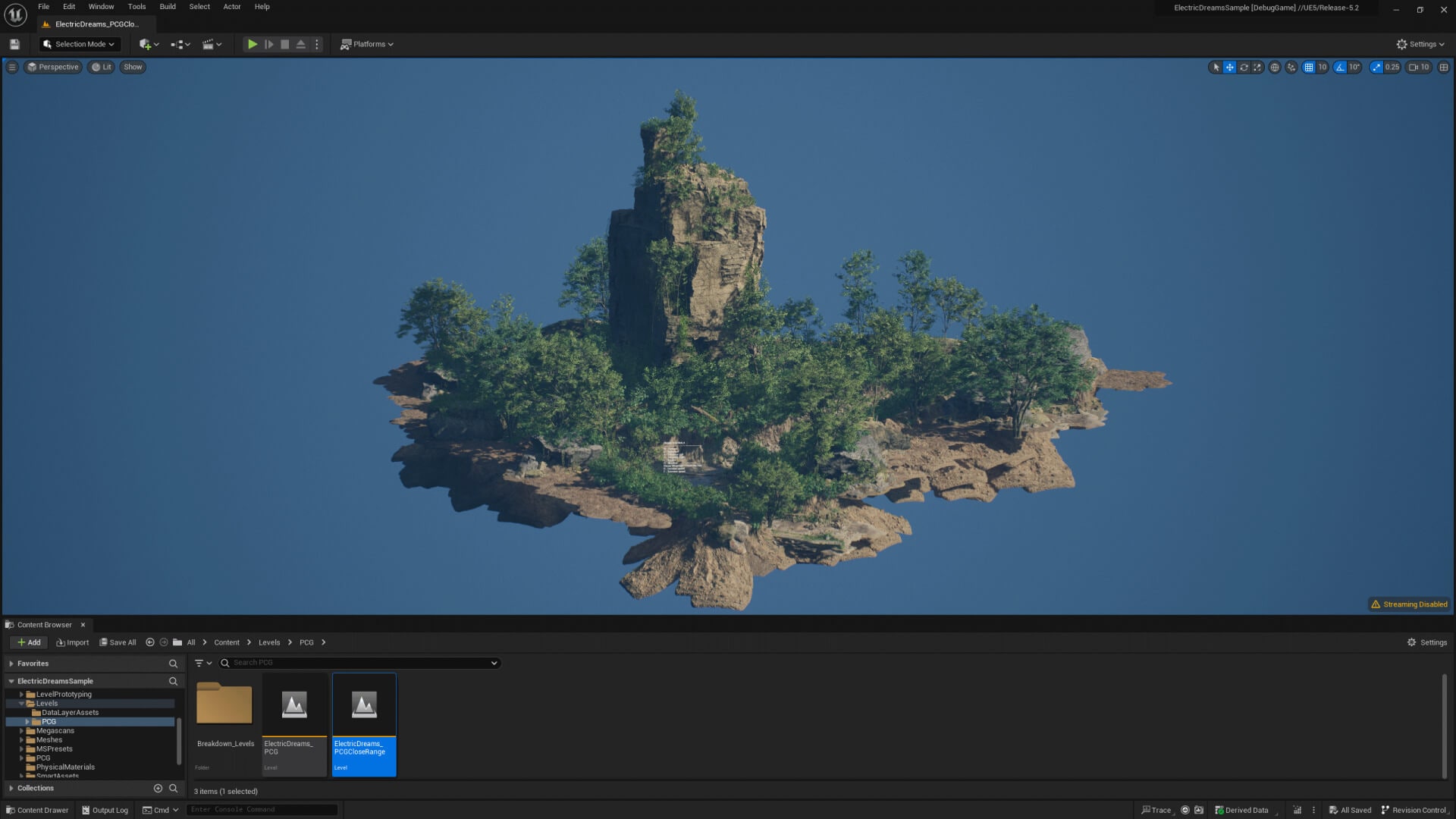Viewport: 1456px width, 819px height.
Task: Toggle the world/local coordinate system globe
Action: [1275, 67]
